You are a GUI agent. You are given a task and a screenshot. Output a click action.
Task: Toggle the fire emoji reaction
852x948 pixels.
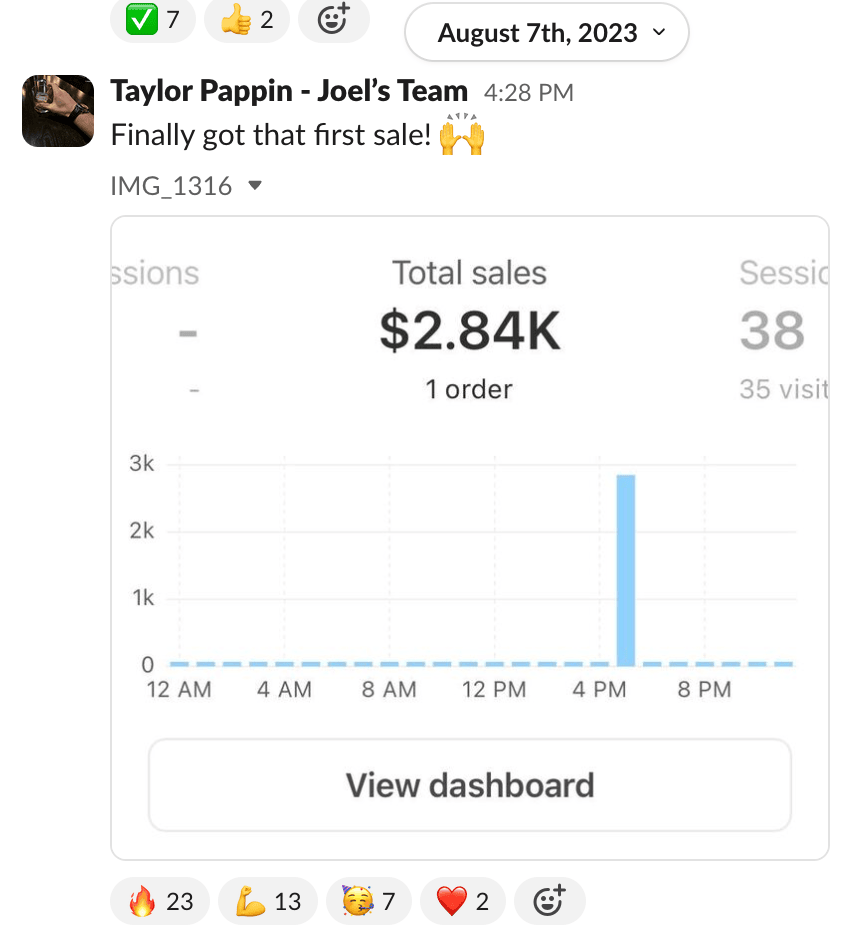[x=160, y=901]
